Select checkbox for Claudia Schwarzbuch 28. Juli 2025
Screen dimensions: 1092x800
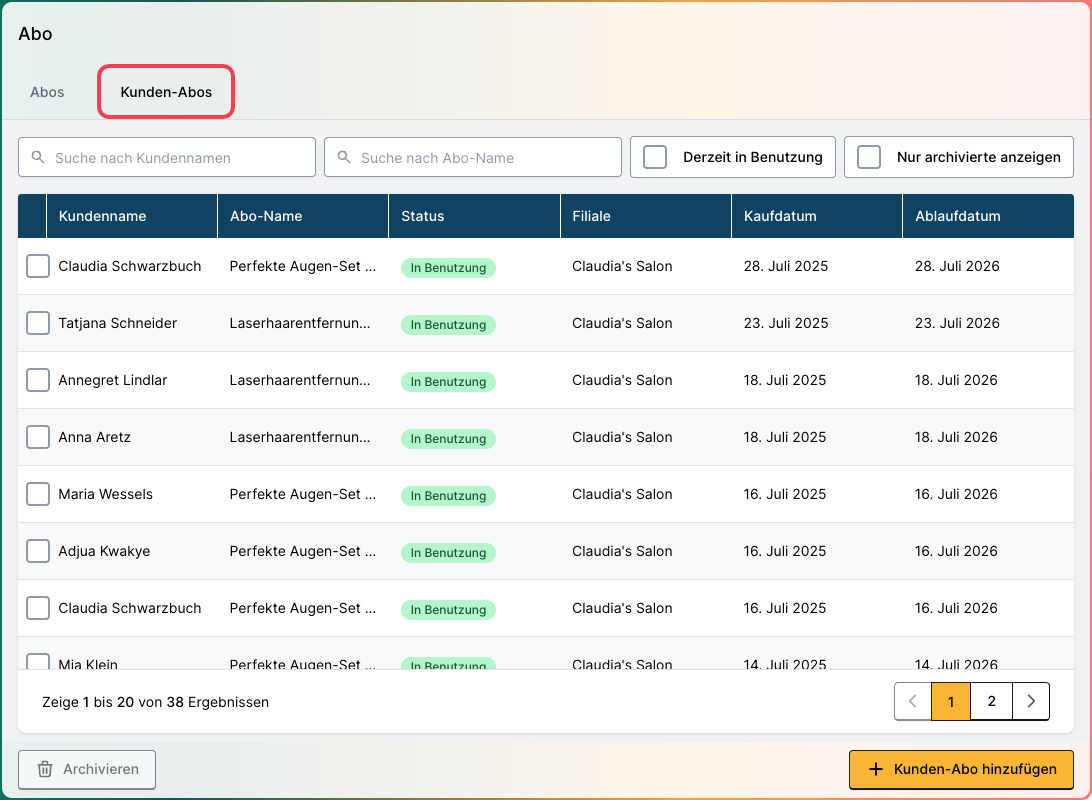(x=38, y=266)
